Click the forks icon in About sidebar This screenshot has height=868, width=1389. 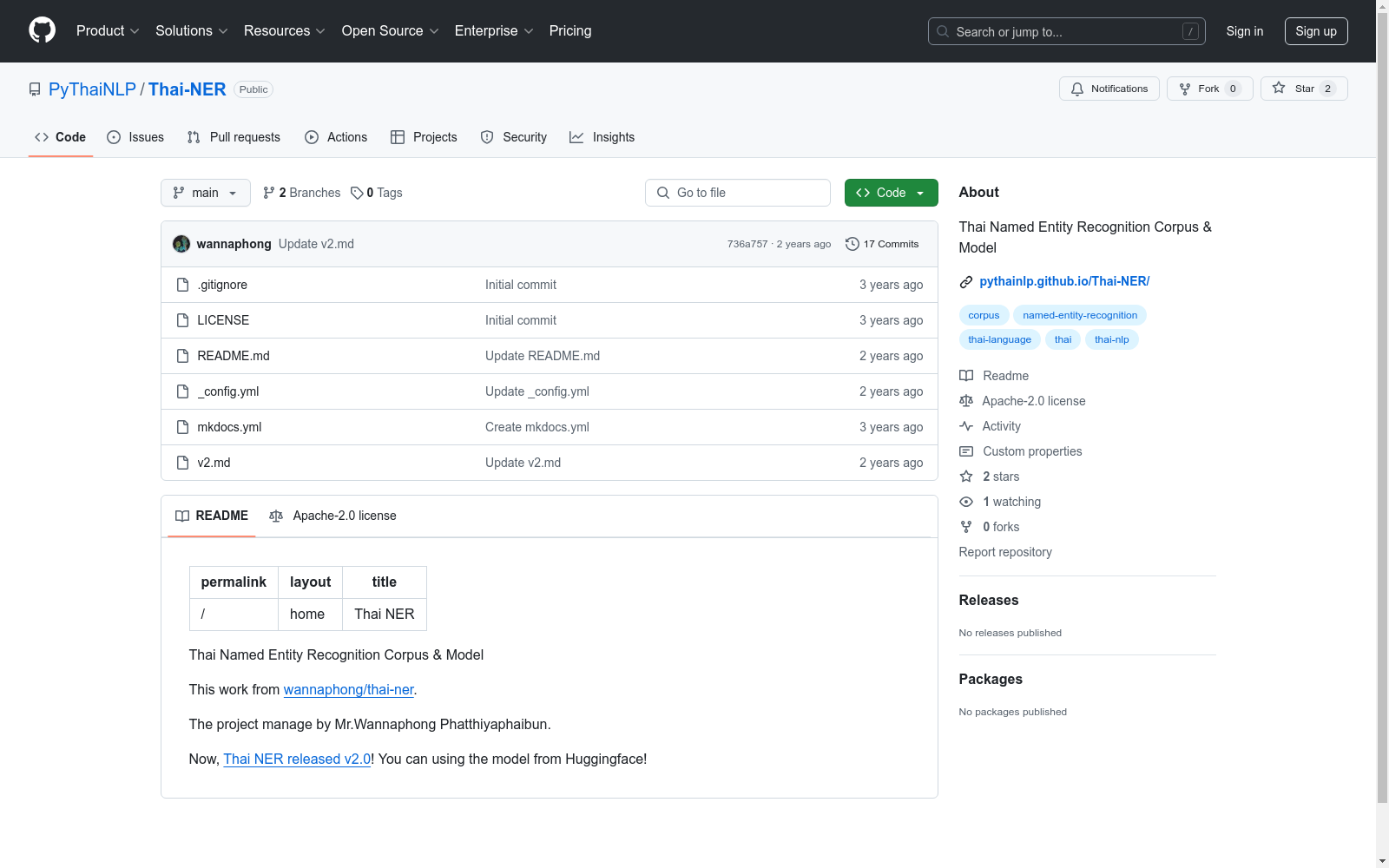pyautogui.click(x=966, y=527)
